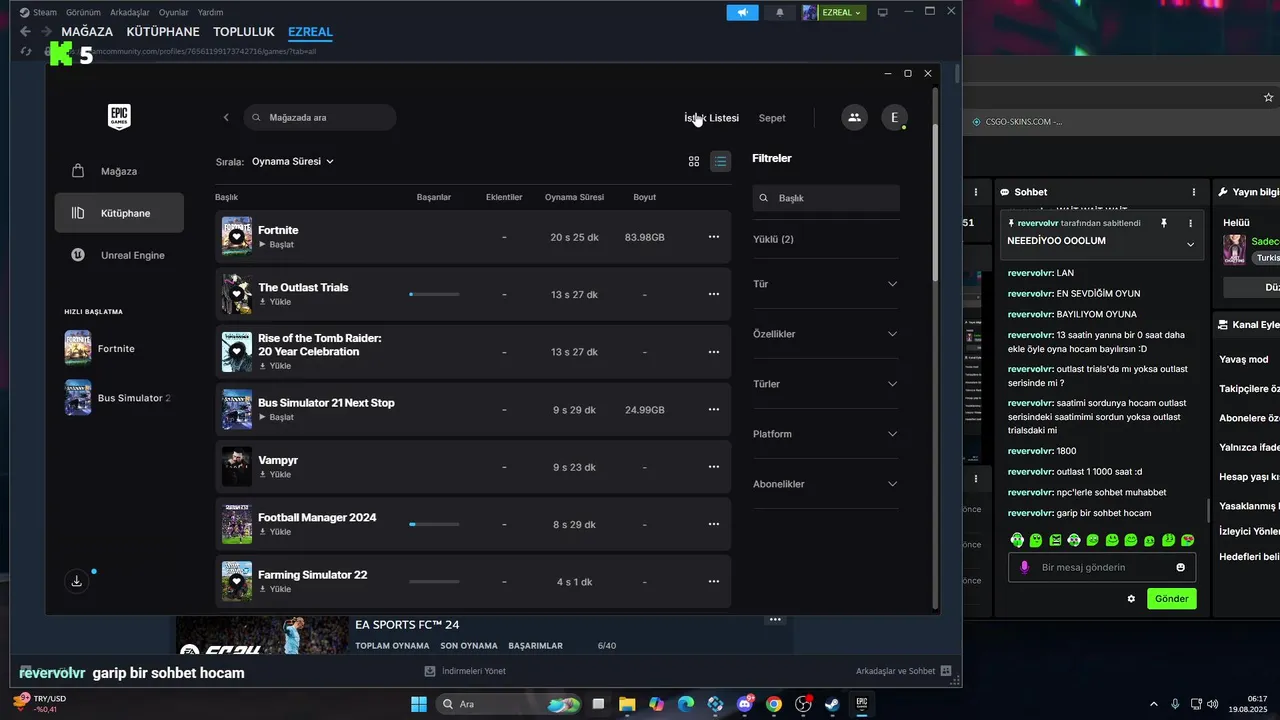
Task: Install The Outlast Trials via Yükle
Action: click(275, 302)
